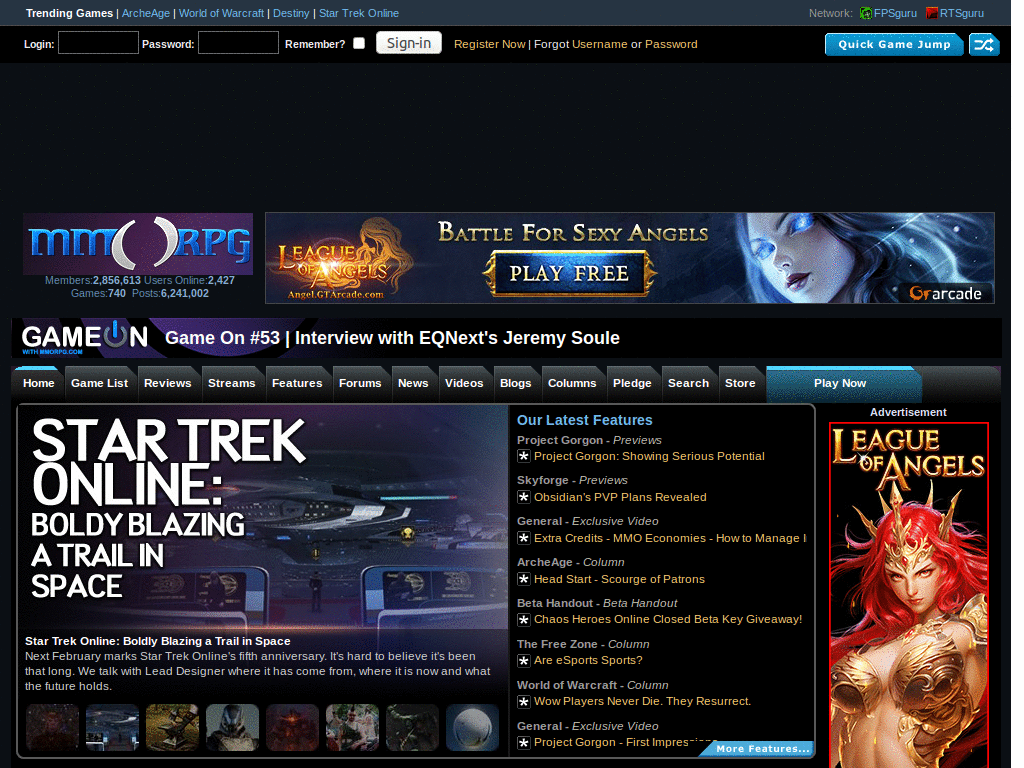The image size is (1024, 768).
Task: Click star icon beside Are eSports Sports?
Action: click(x=524, y=661)
